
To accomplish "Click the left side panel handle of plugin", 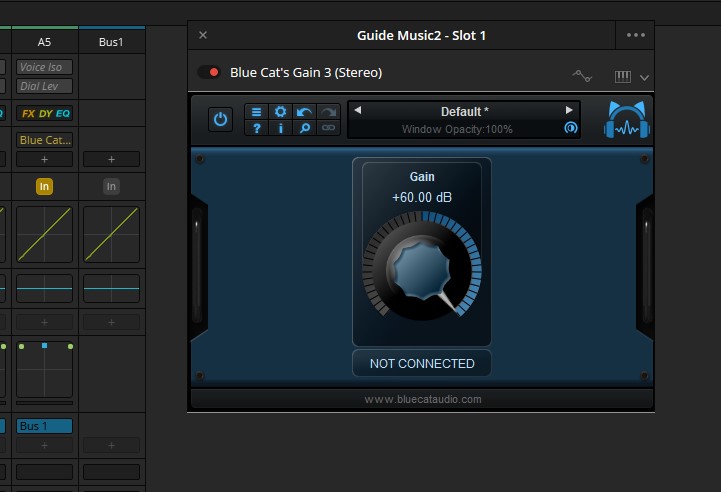I will 198,268.
